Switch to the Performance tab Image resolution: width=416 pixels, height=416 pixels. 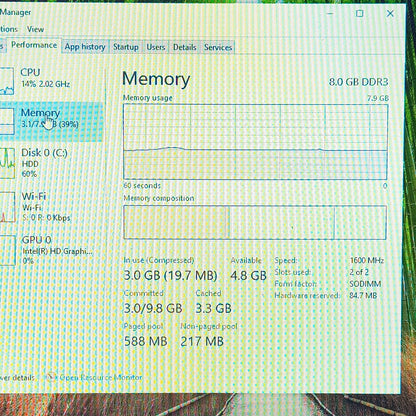pos(34,45)
